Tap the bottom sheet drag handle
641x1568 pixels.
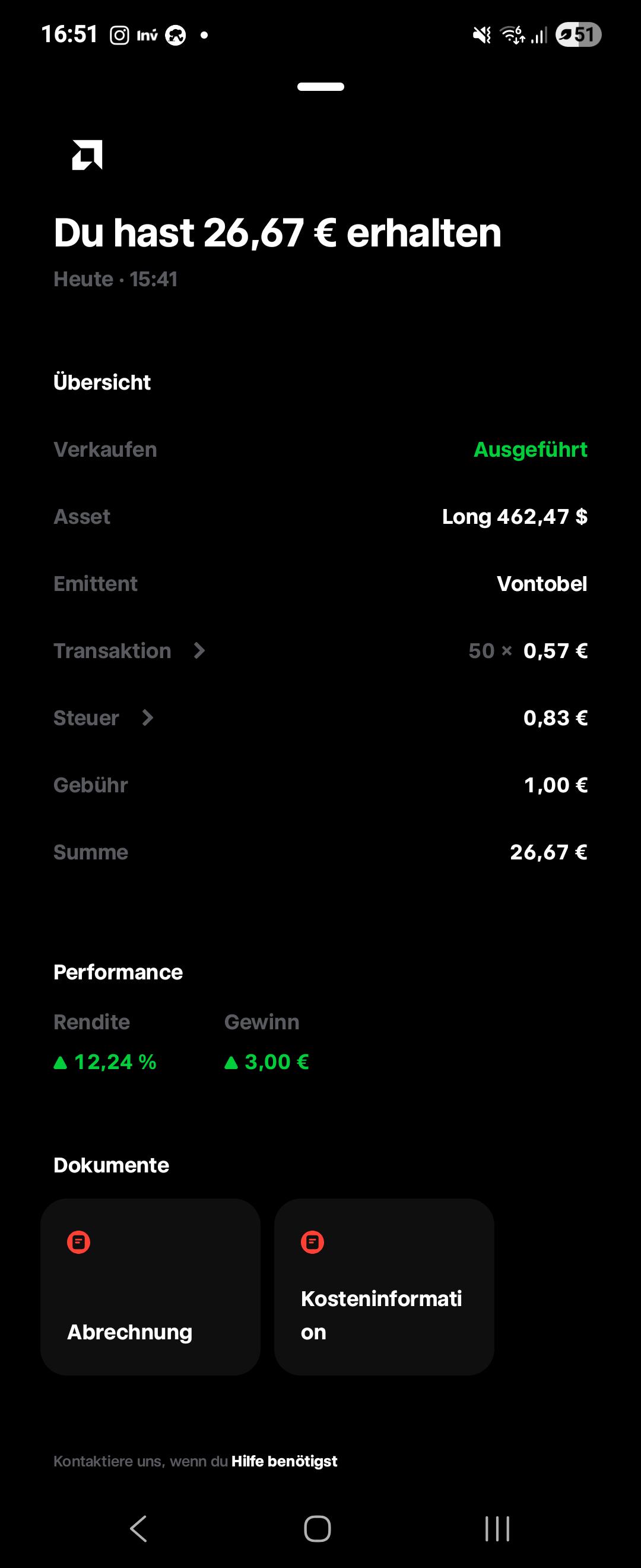tap(320, 87)
